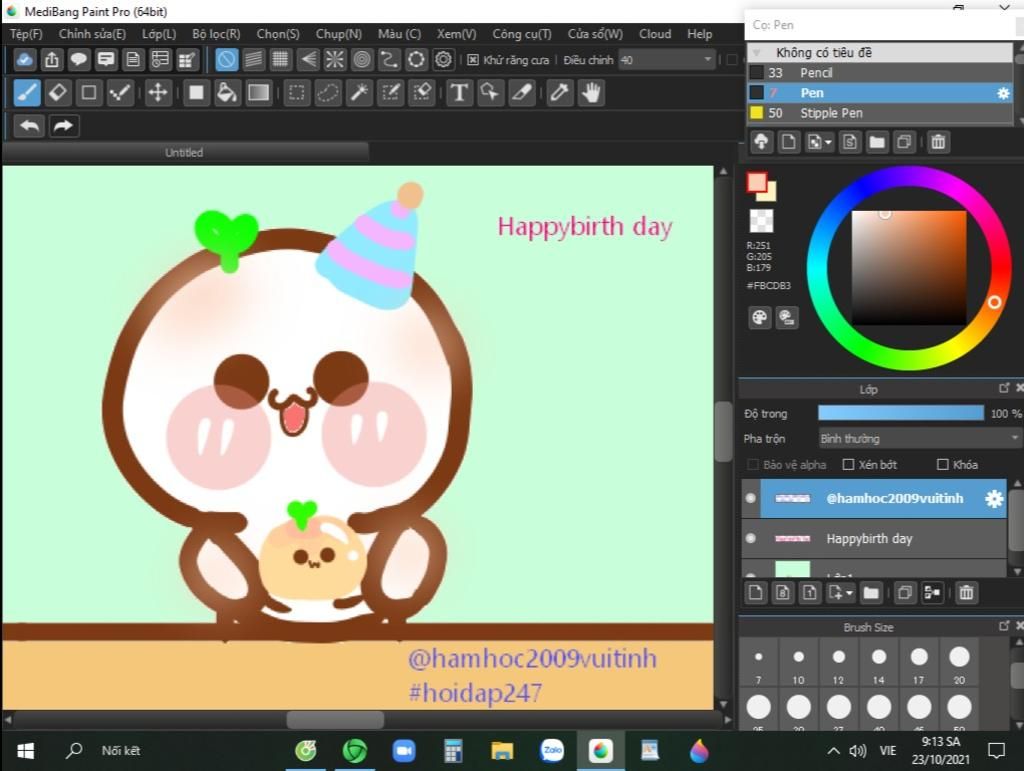This screenshot has height=771, width=1024.
Task: Select the Pencil brush
Action: [x=880, y=72]
